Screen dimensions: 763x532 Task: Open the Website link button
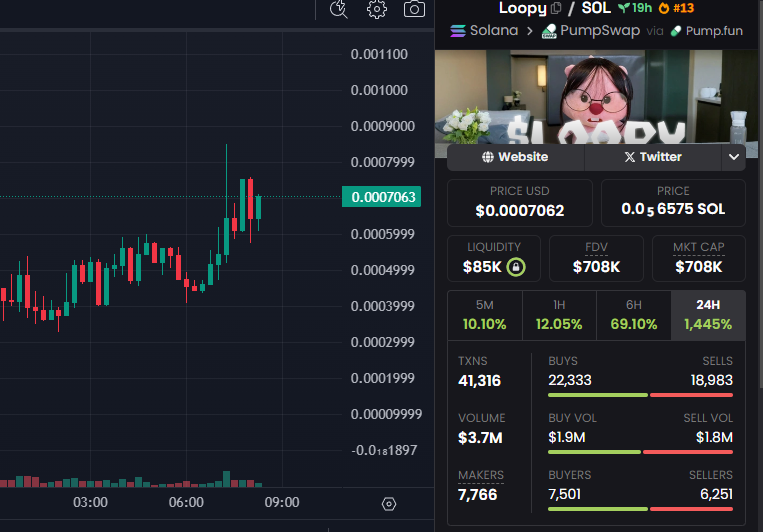click(515, 157)
